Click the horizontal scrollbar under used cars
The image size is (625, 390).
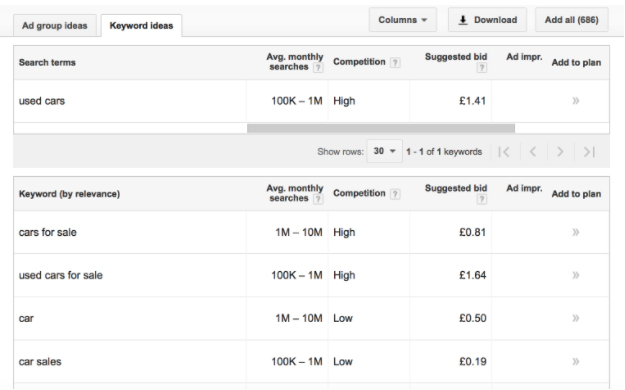pos(381,128)
